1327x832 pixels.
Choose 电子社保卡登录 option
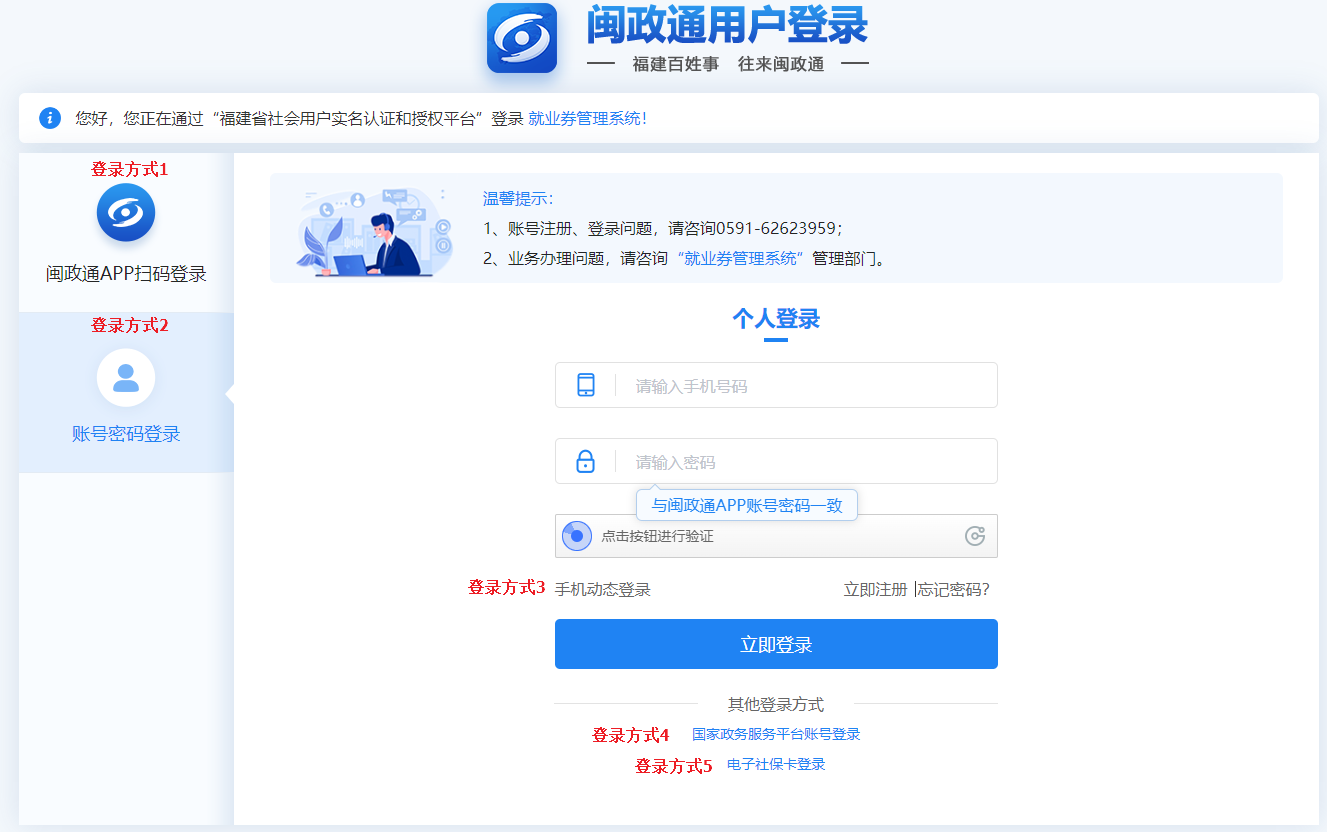click(776, 765)
